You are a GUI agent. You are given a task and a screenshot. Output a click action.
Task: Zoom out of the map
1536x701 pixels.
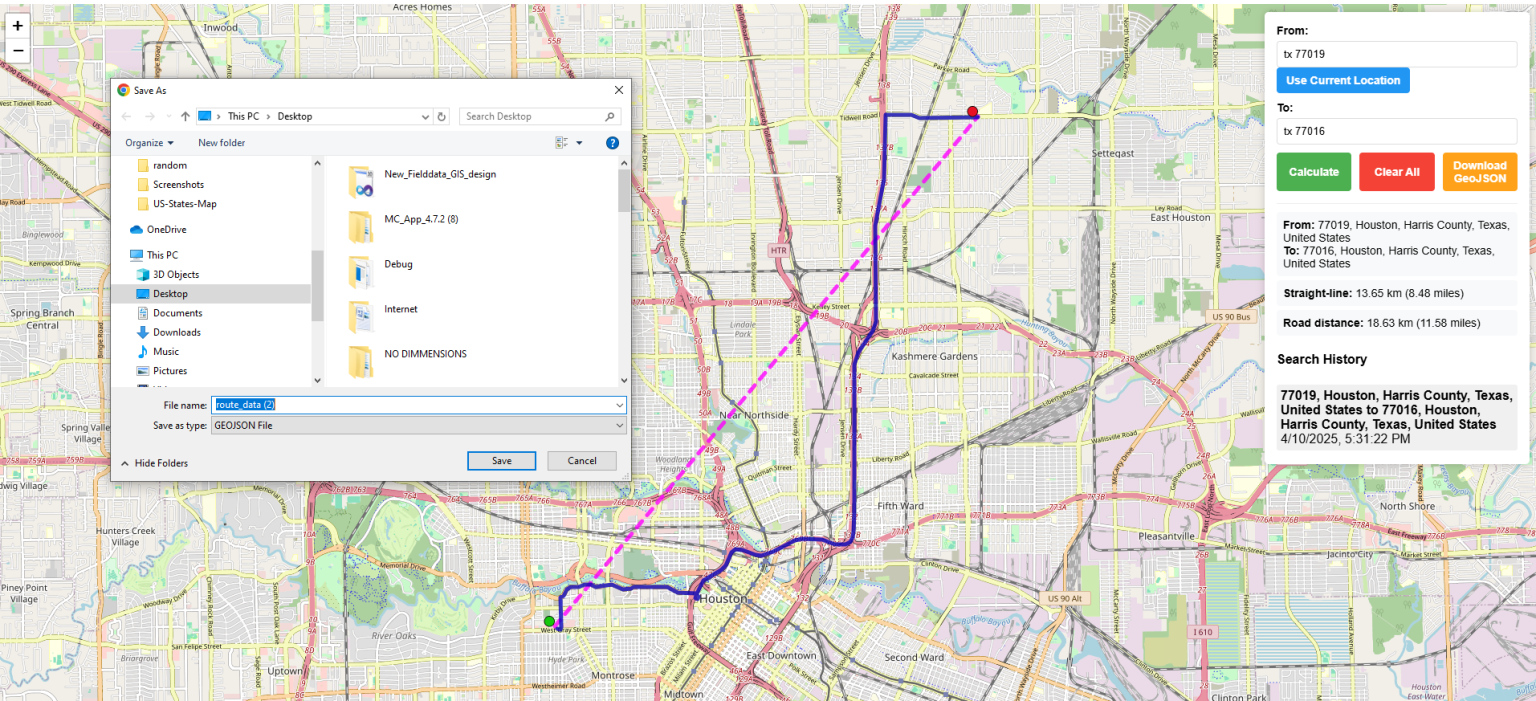[x=17, y=49]
